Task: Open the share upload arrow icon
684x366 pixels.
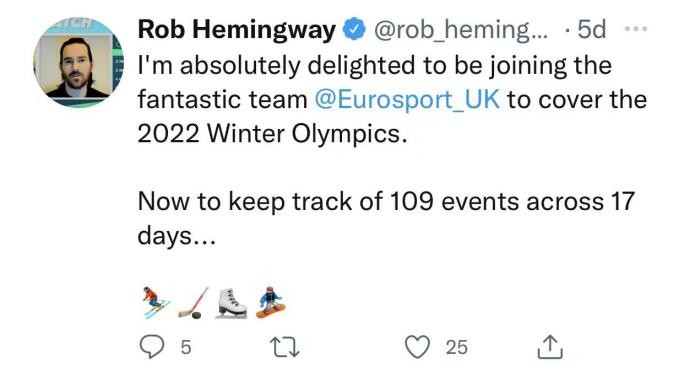Action: coord(550,347)
